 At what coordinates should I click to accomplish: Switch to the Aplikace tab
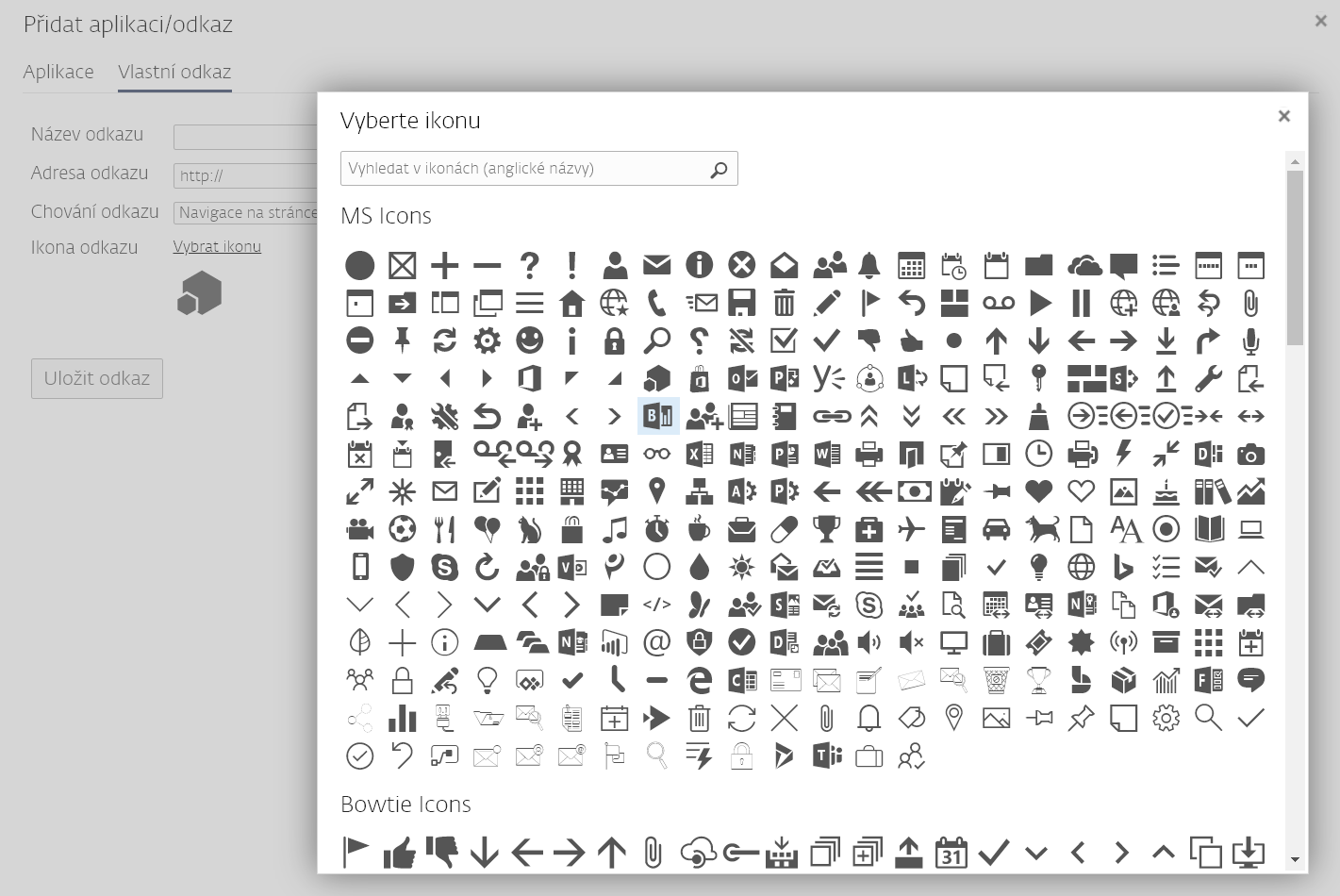(58, 72)
